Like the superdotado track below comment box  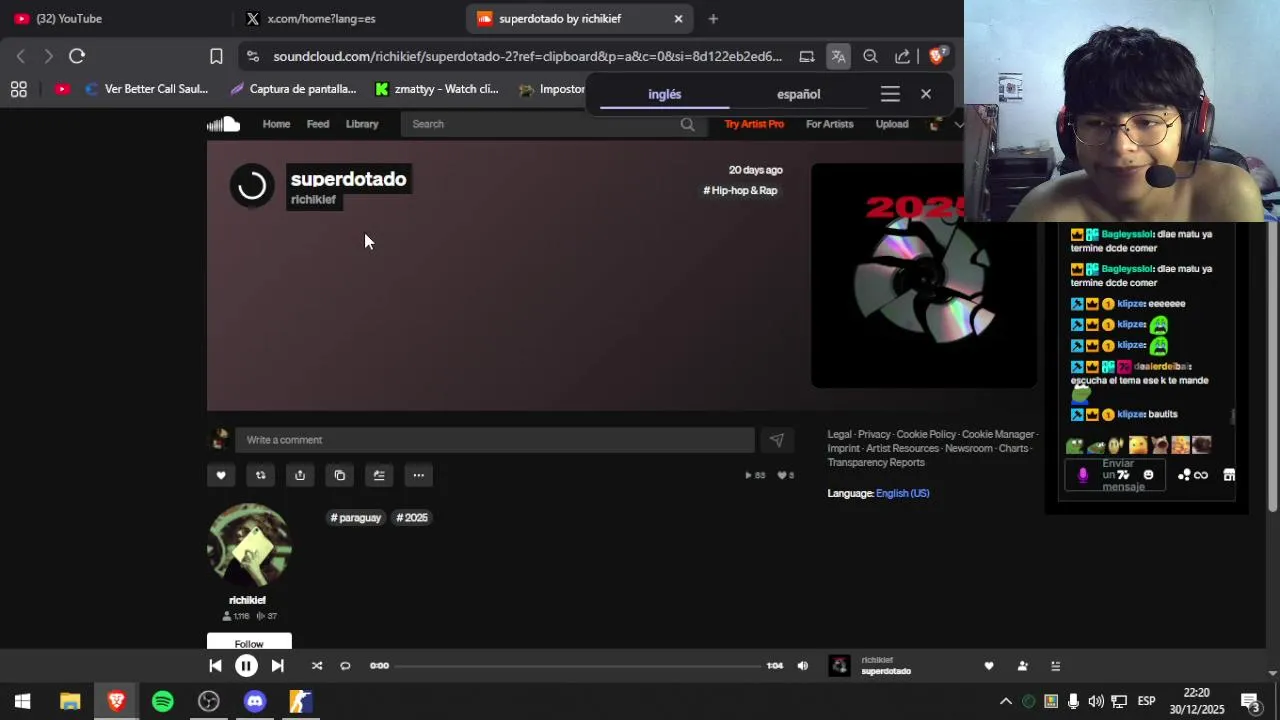tap(221, 475)
